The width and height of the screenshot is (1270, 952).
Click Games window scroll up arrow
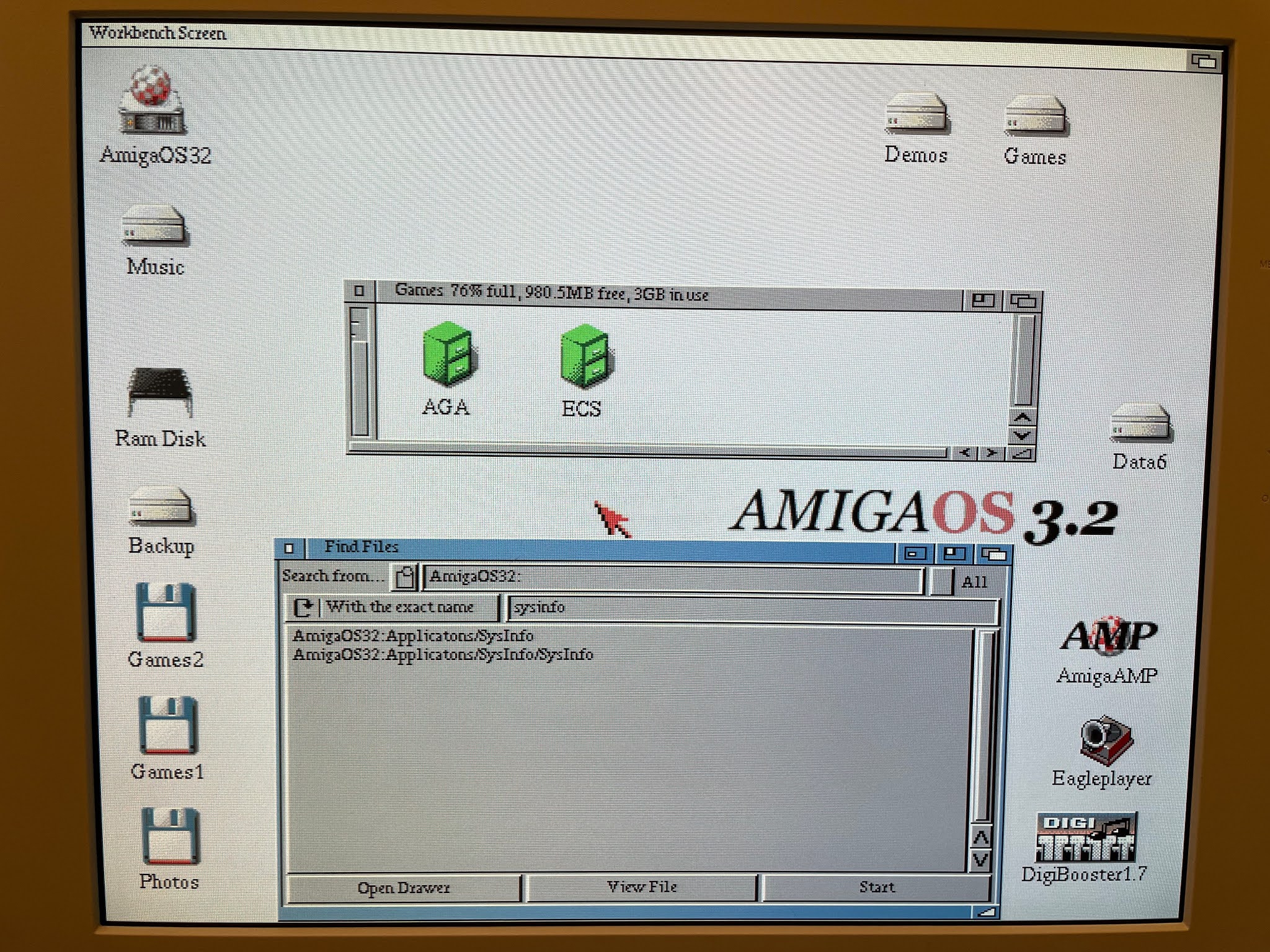click(1023, 417)
